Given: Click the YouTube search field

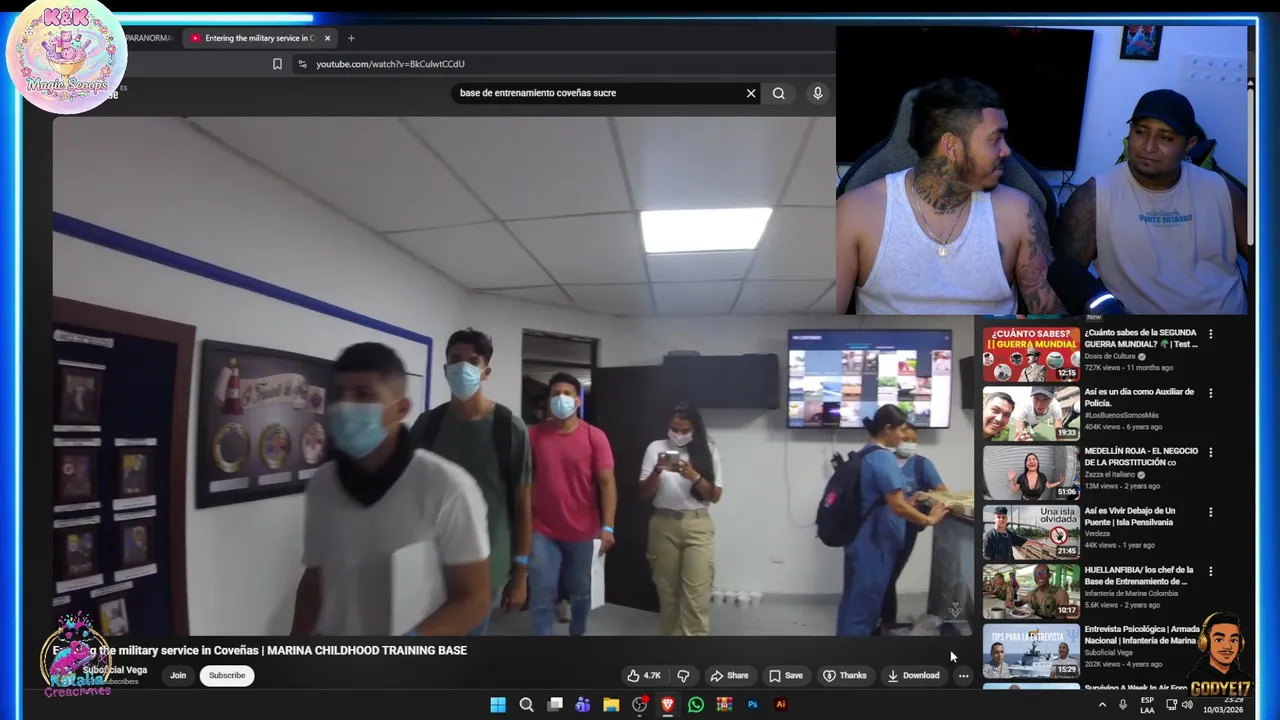Looking at the screenshot, I should click(x=598, y=93).
